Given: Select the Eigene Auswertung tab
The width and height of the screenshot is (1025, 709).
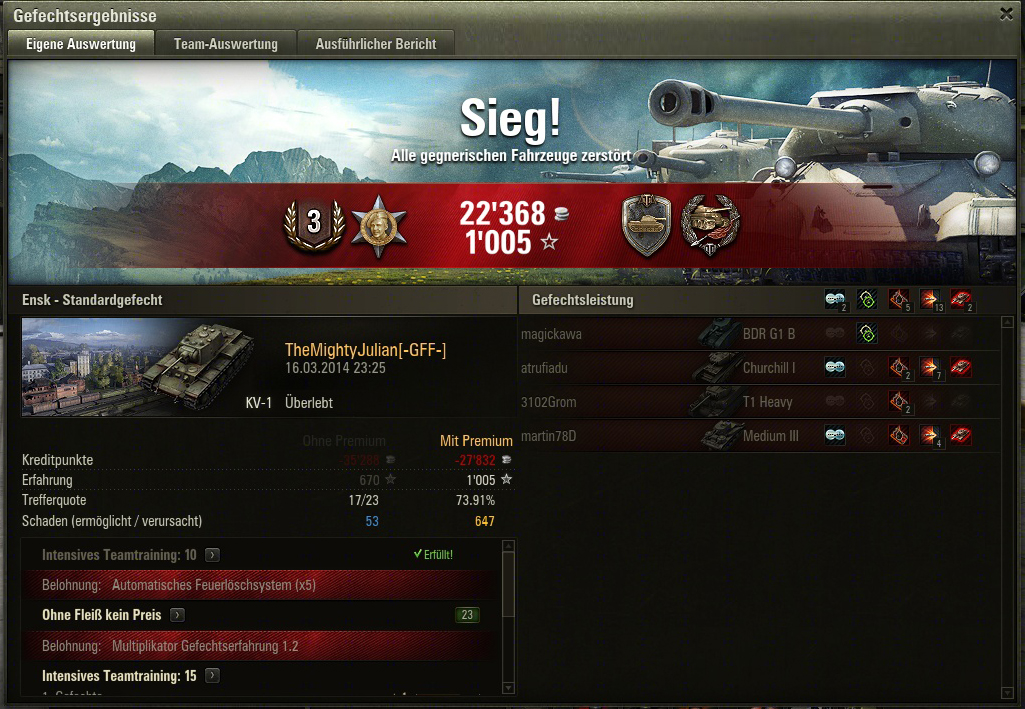Looking at the screenshot, I should click(81, 44).
